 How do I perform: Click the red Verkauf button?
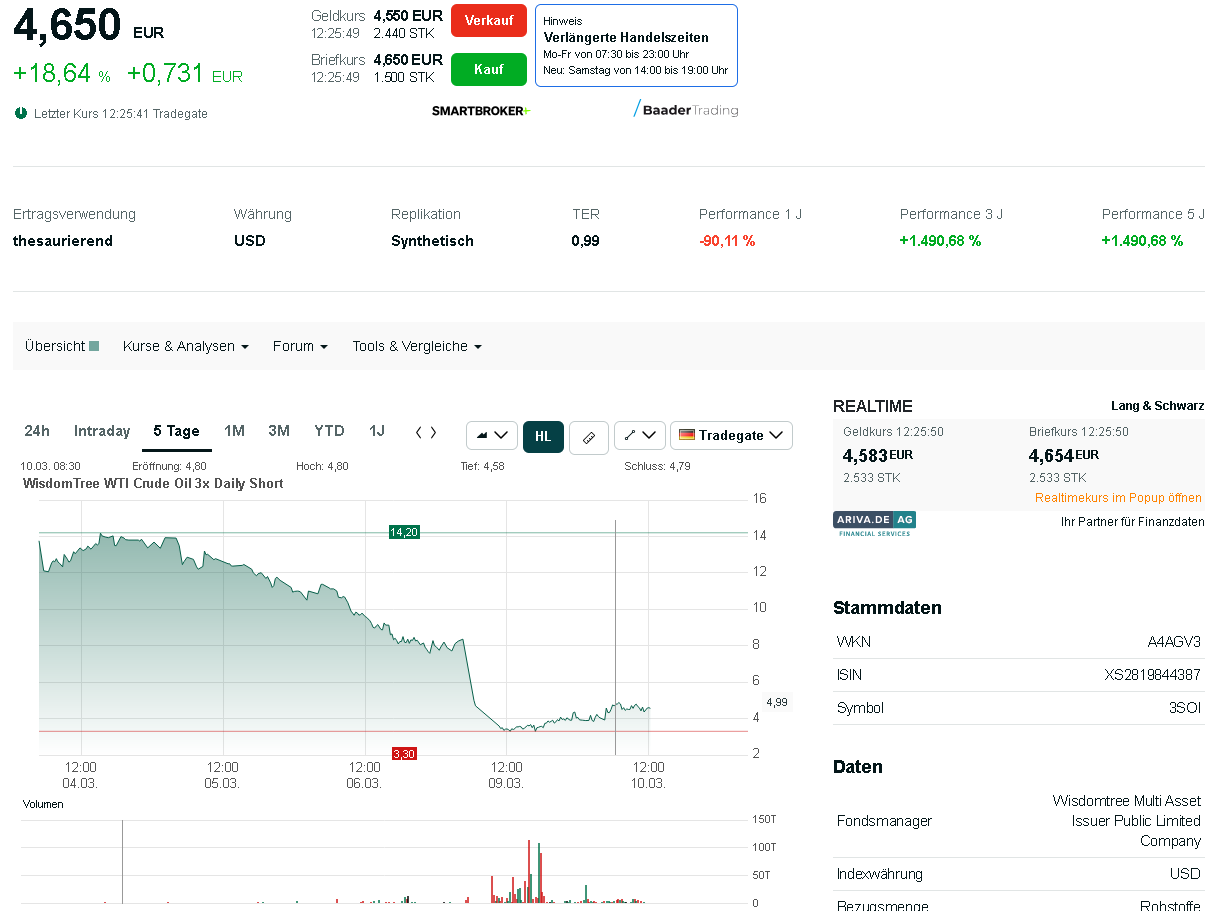click(488, 21)
